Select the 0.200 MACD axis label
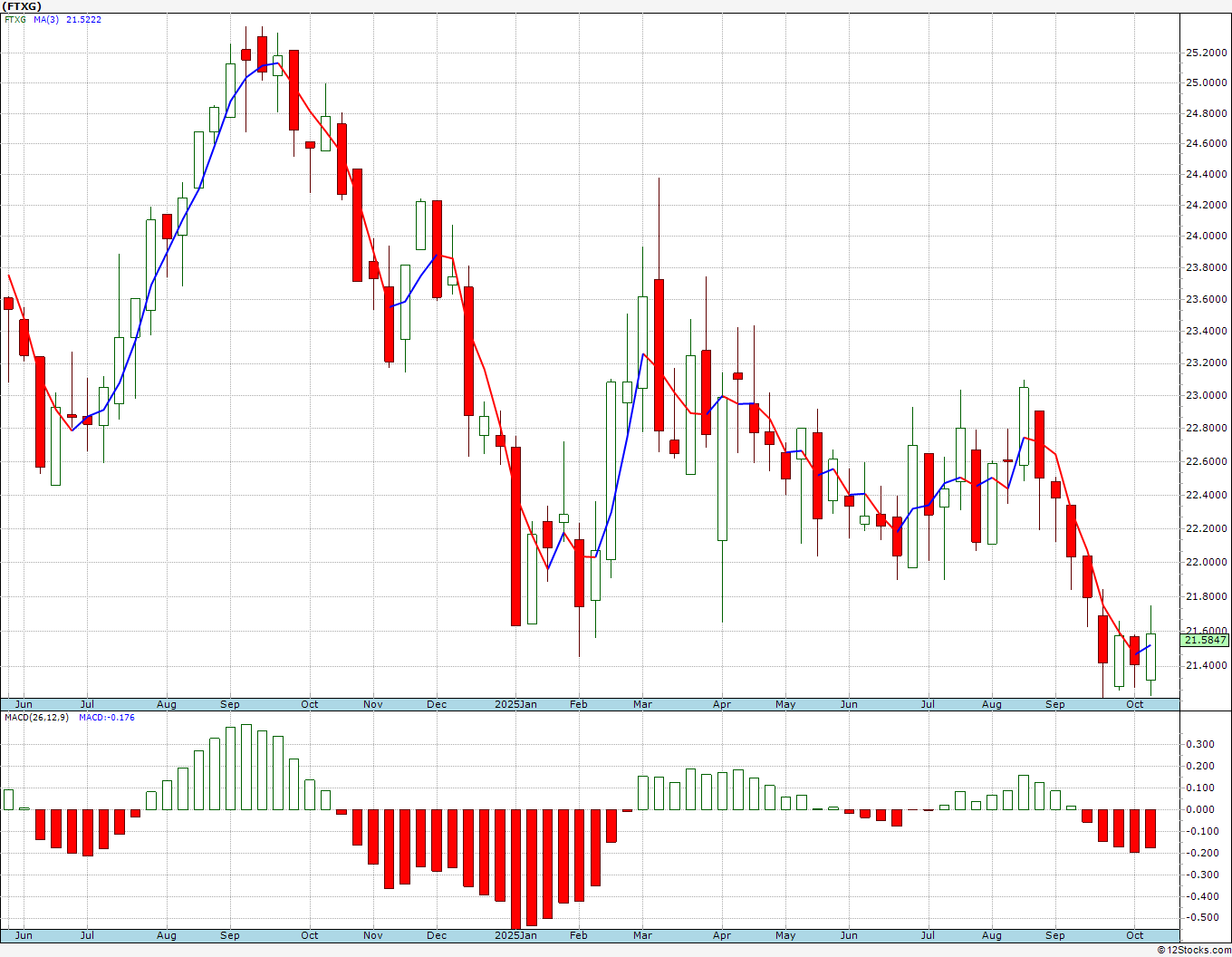This screenshot has width=1232, height=957. tap(1201, 767)
